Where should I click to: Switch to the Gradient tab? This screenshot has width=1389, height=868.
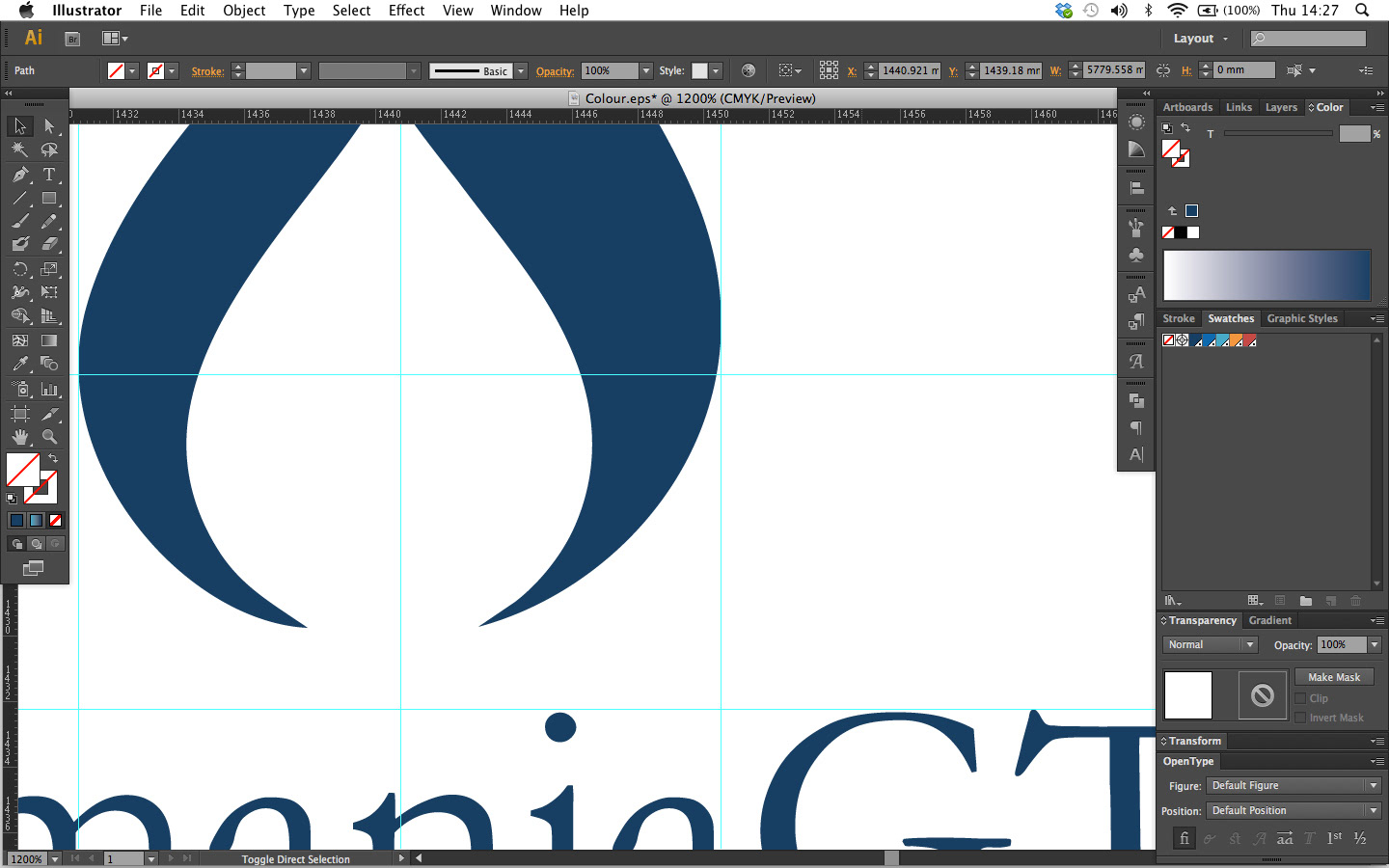coord(1269,620)
